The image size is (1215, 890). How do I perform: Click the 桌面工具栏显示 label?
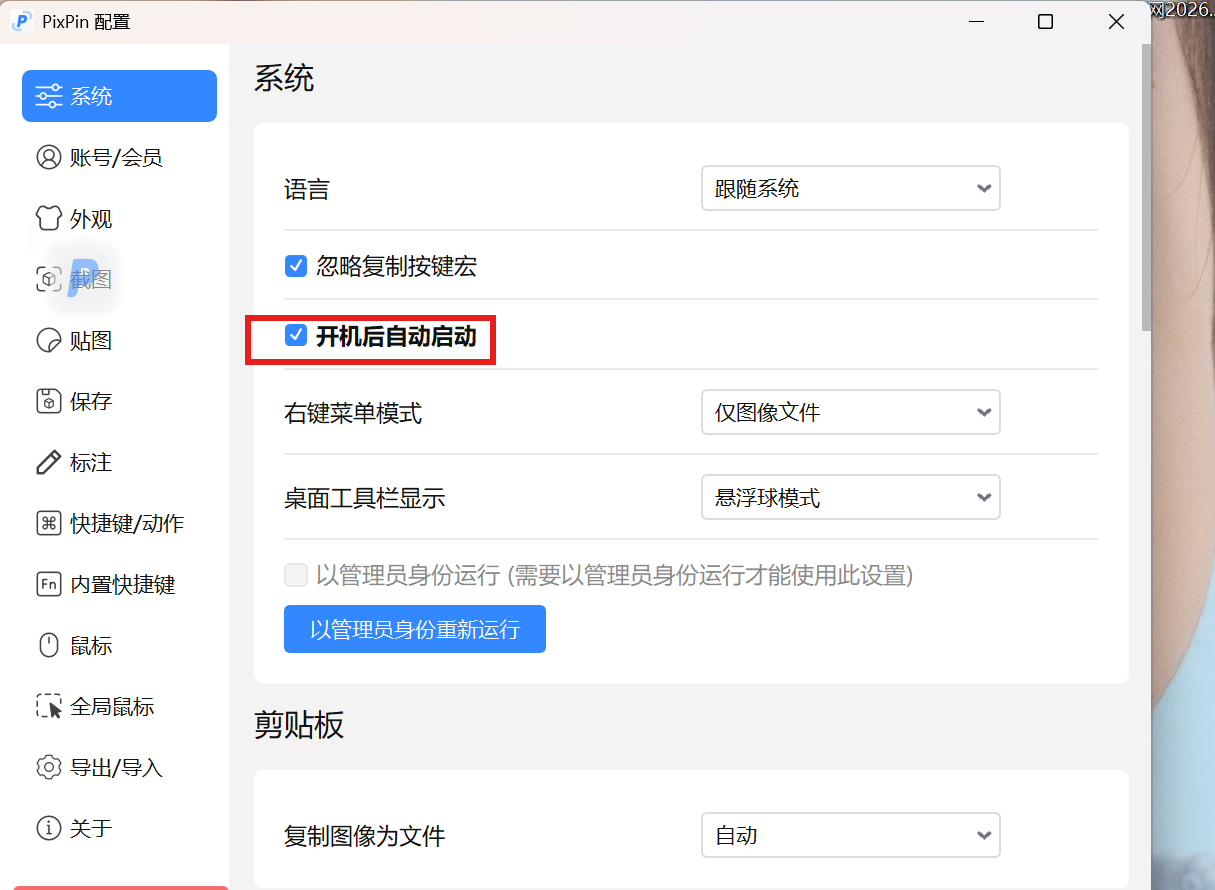[x=364, y=498]
